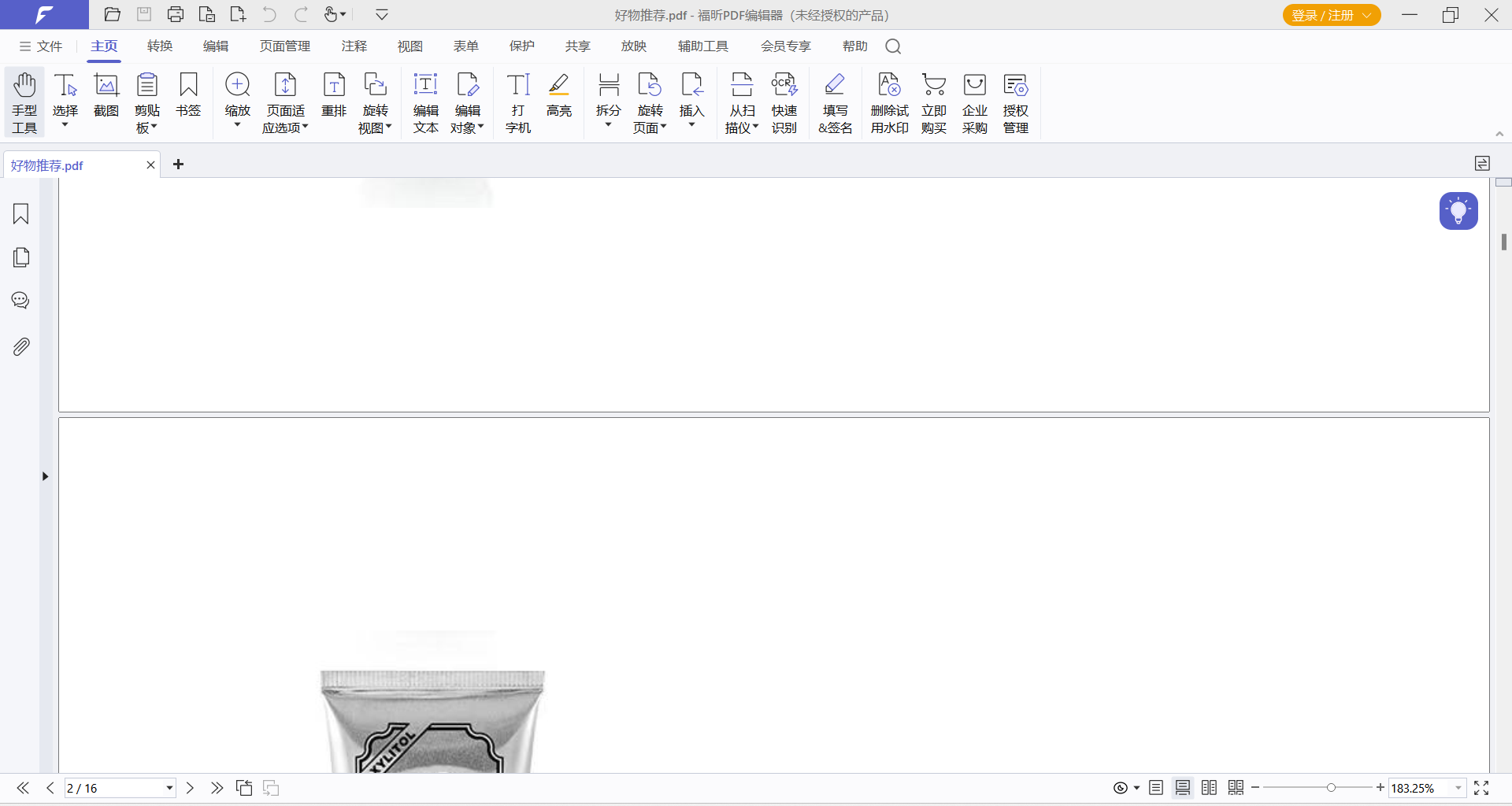
Task: Toggle full screen mode icon
Action: 1481,788
